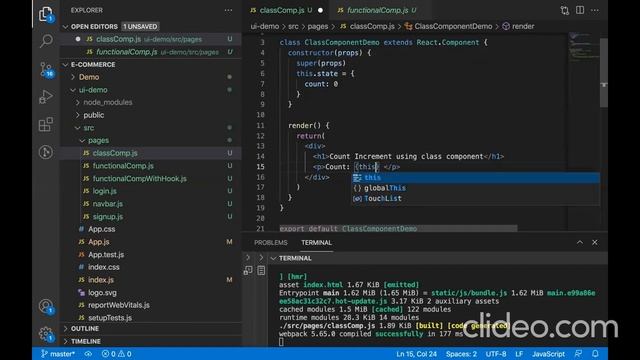Select 'globalThis' autocomplete suggestion
The height and width of the screenshot is (360, 640).
[x=476, y=188]
